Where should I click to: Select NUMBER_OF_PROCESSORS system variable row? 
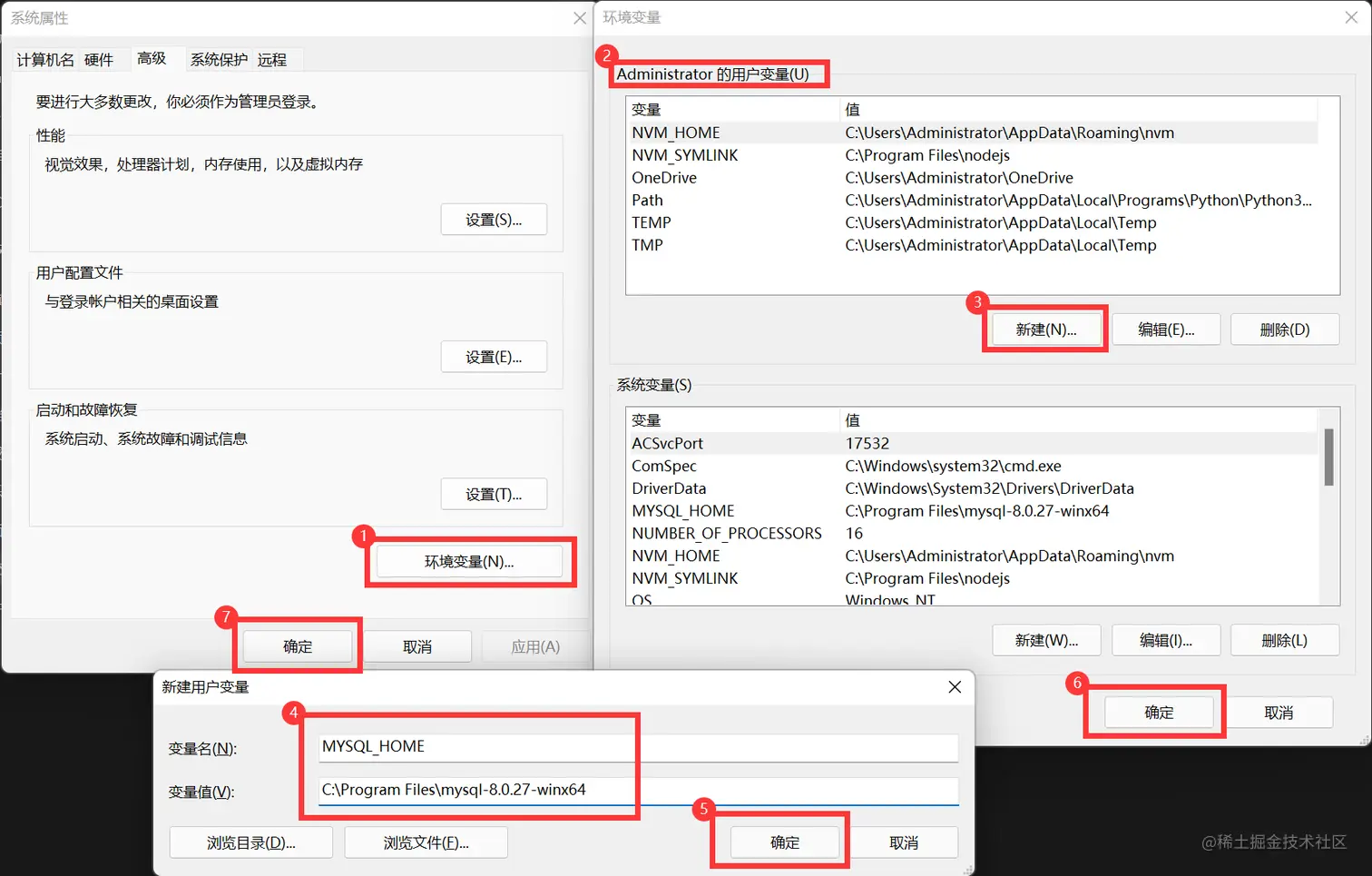point(972,534)
